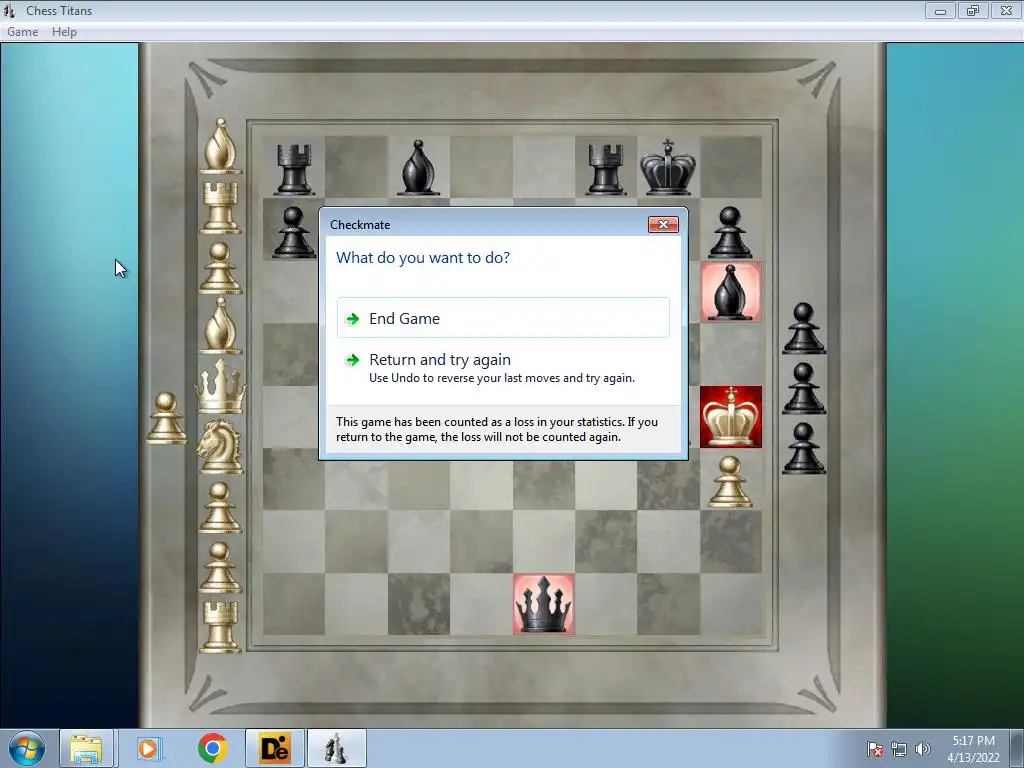Click the black rook beside the black king
Image resolution: width=1024 pixels, height=768 pixels.
point(605,169)
